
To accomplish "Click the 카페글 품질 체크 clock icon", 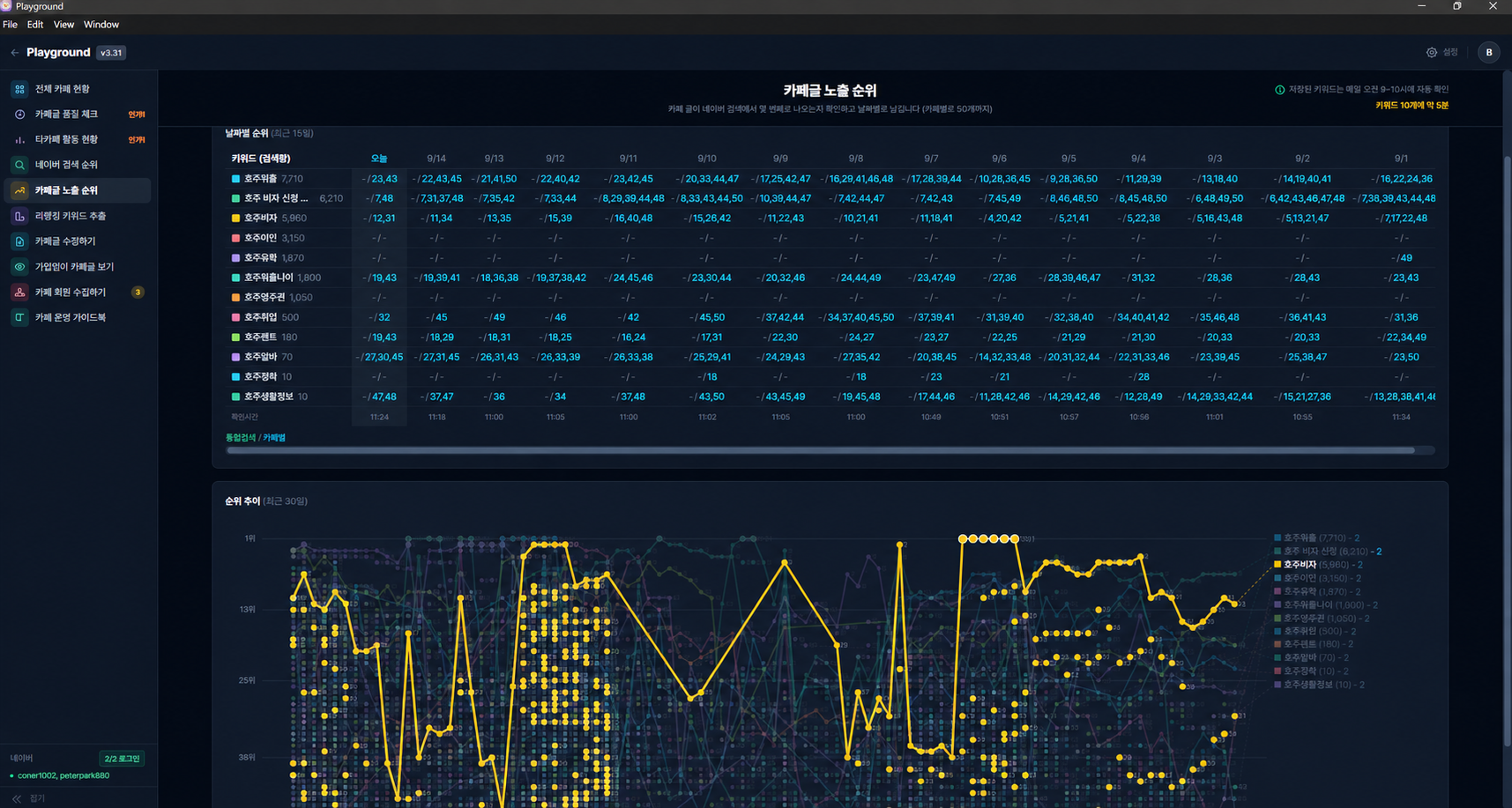I will 19,115.
